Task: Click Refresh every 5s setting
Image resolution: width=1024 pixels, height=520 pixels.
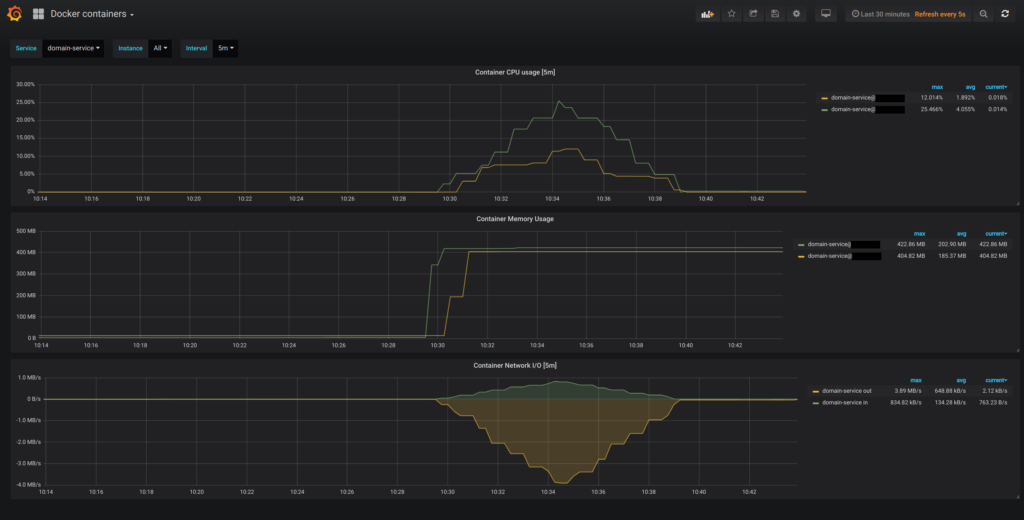Action: pyautogui.click(x=940, y=14)
